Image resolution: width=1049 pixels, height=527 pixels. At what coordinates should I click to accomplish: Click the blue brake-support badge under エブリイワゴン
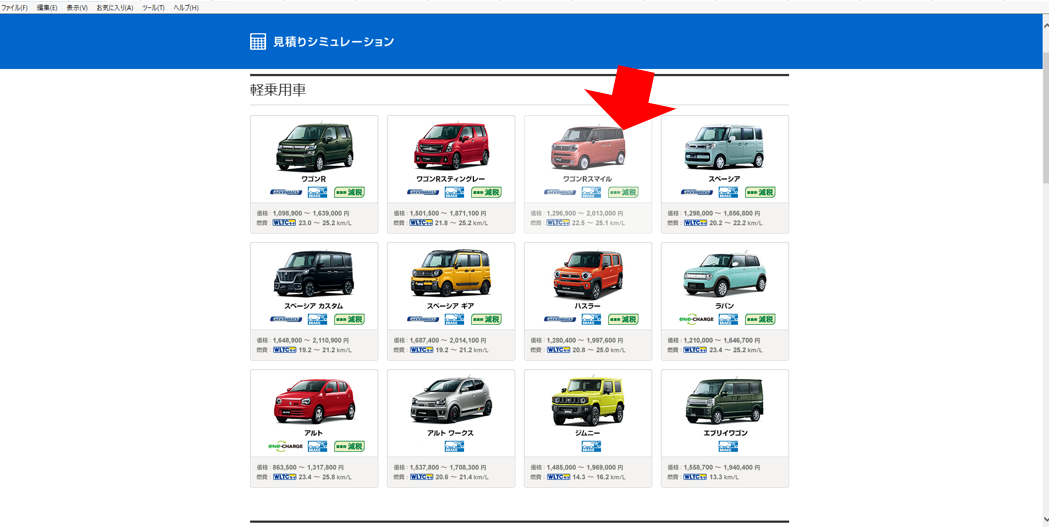[729, 446]
